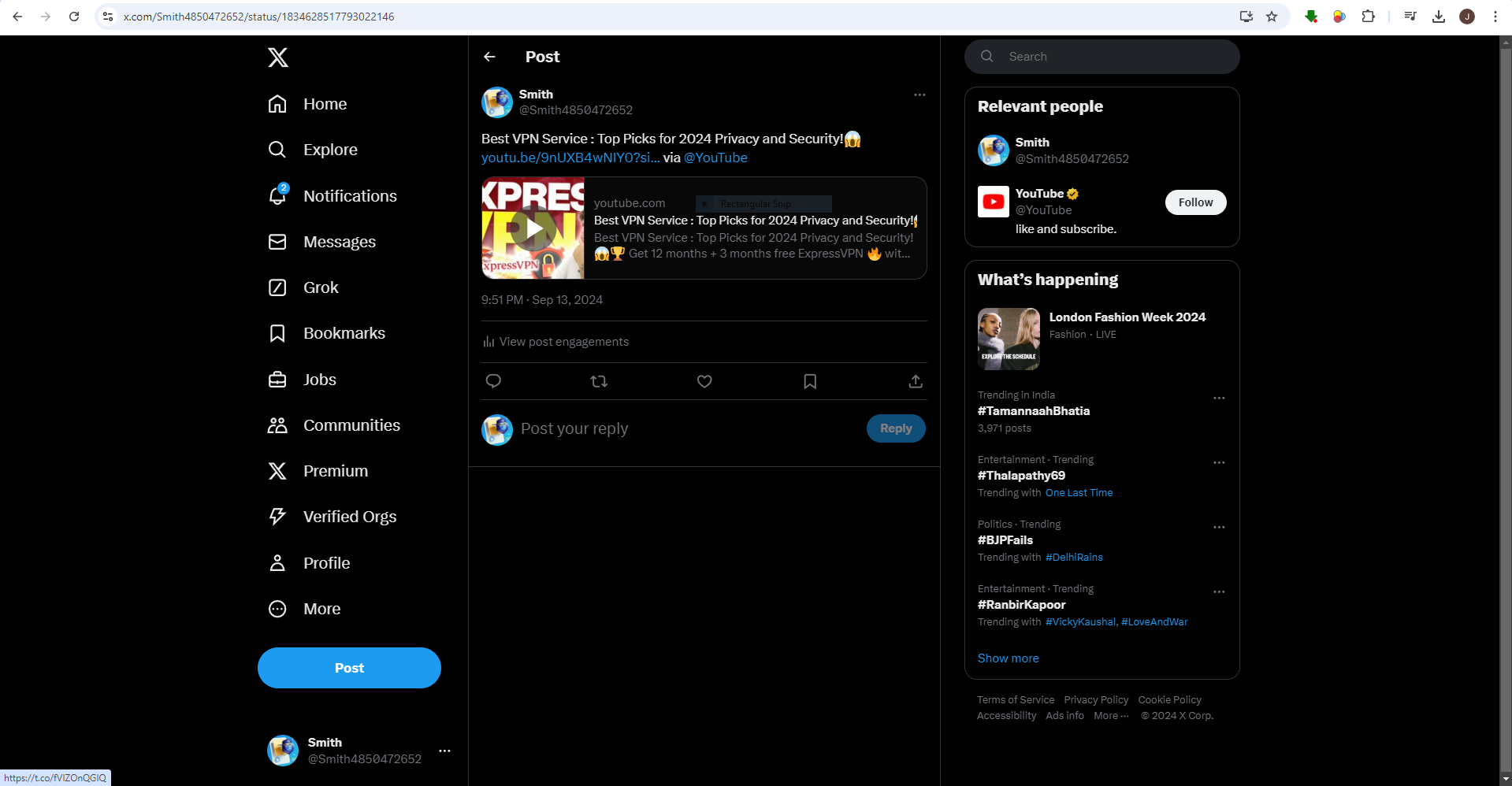Play the ExpressVPN video thumbnail
This screenshot has height=786, width=1512.
(533, 228)
